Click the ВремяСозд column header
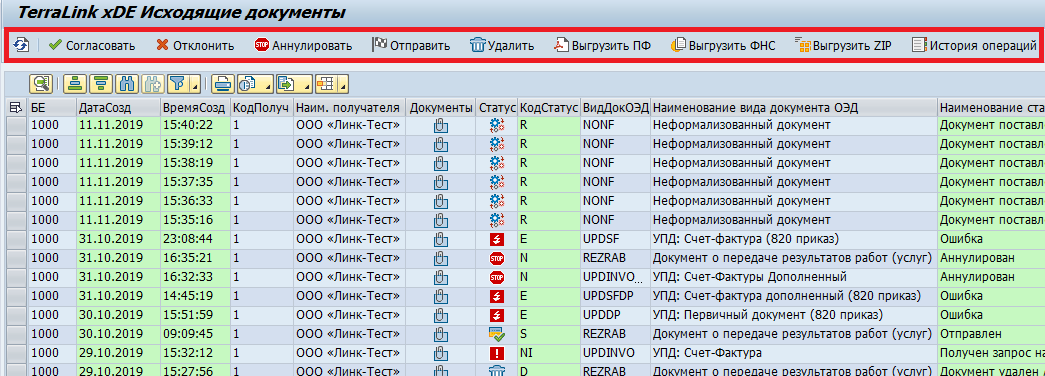This screenshot has height=376, width=1045. pyautogui.click(x=195, y=107)
